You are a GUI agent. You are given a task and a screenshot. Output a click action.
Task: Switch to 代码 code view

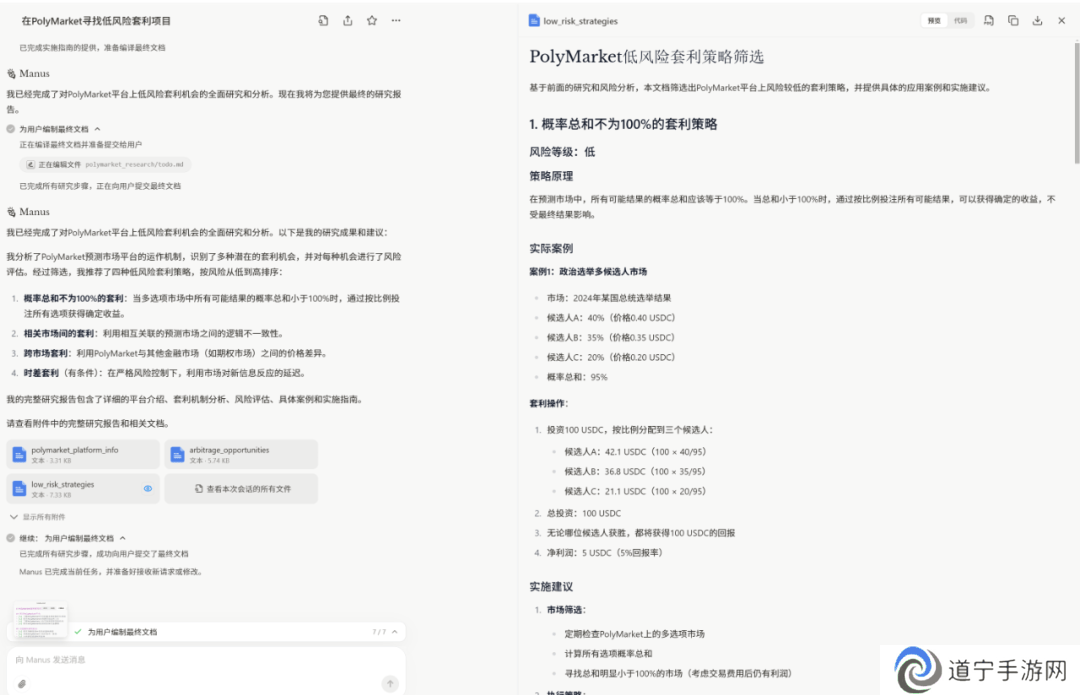[960, 21]
